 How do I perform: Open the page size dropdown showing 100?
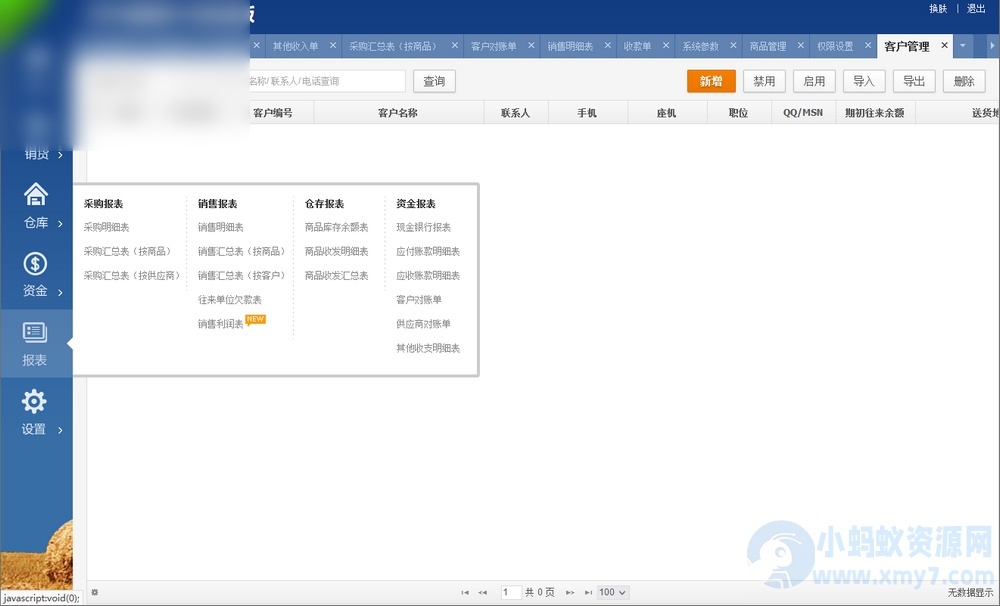(610, 592)
